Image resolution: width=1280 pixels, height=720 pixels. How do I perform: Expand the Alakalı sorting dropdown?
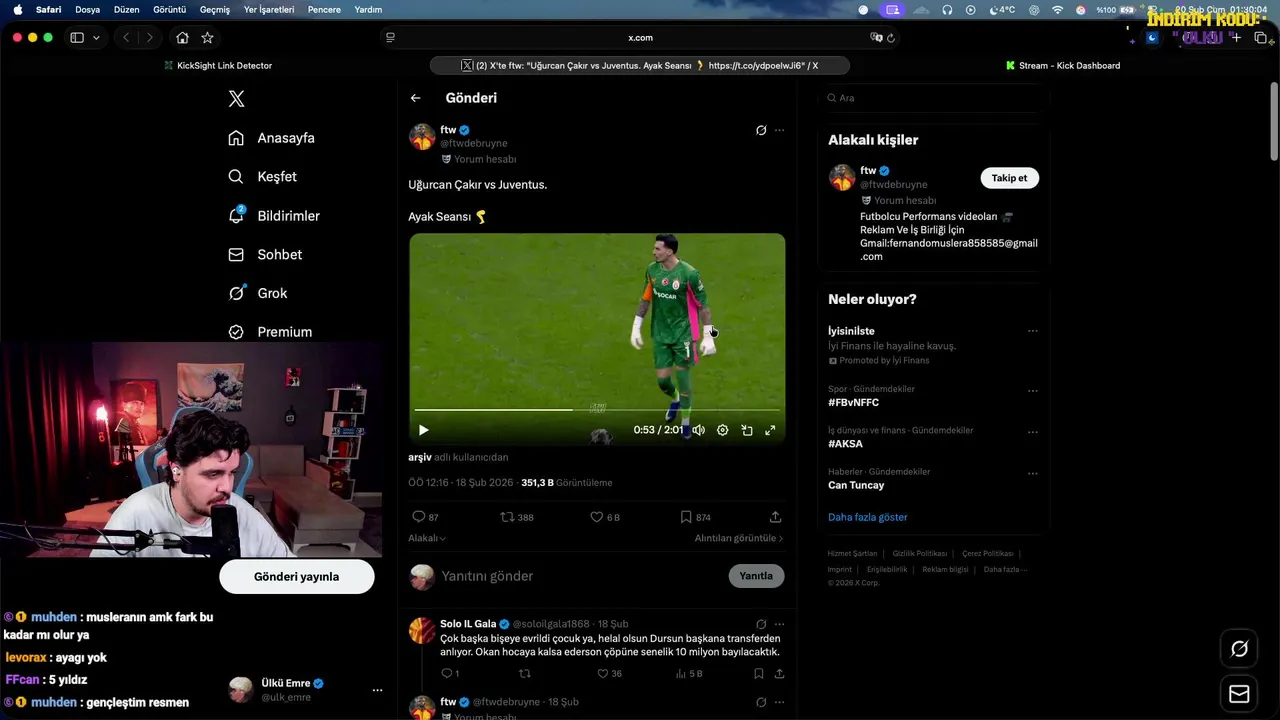click(x=427, y=538)
